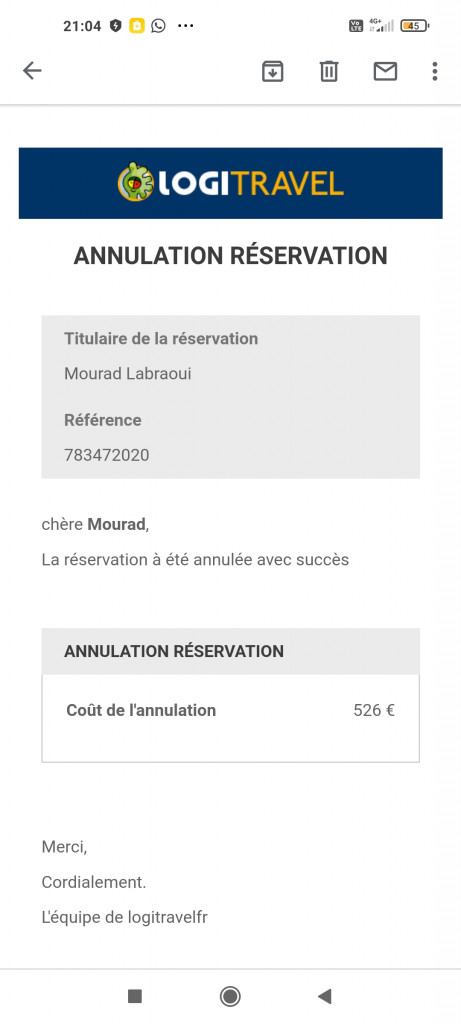
Task: Open the three-dot overflow menu
Action: click(435, 71)
